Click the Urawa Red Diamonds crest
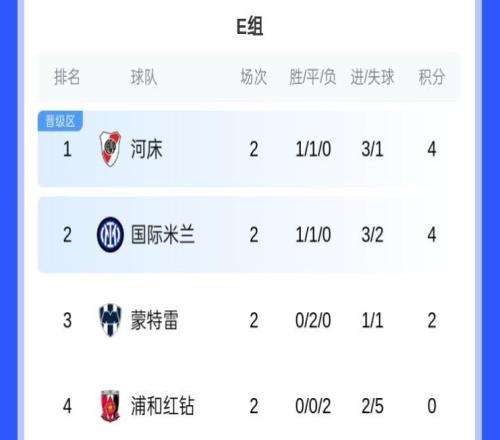The image size is (500, 440). click(110, 406)
